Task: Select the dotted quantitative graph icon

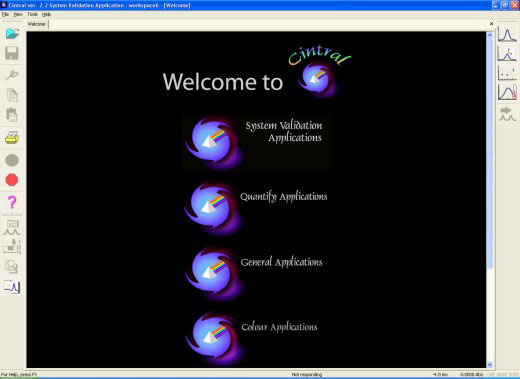Action: pos(507,73)
